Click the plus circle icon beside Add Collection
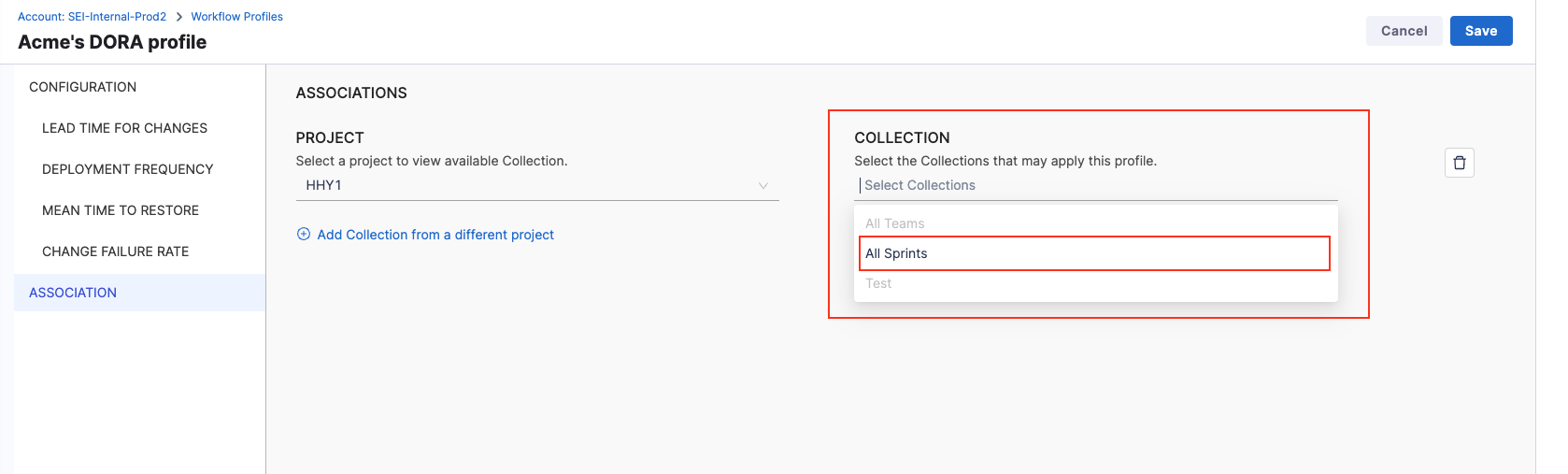The height and width of the screenshot is (474, 1568). [304, 235]
